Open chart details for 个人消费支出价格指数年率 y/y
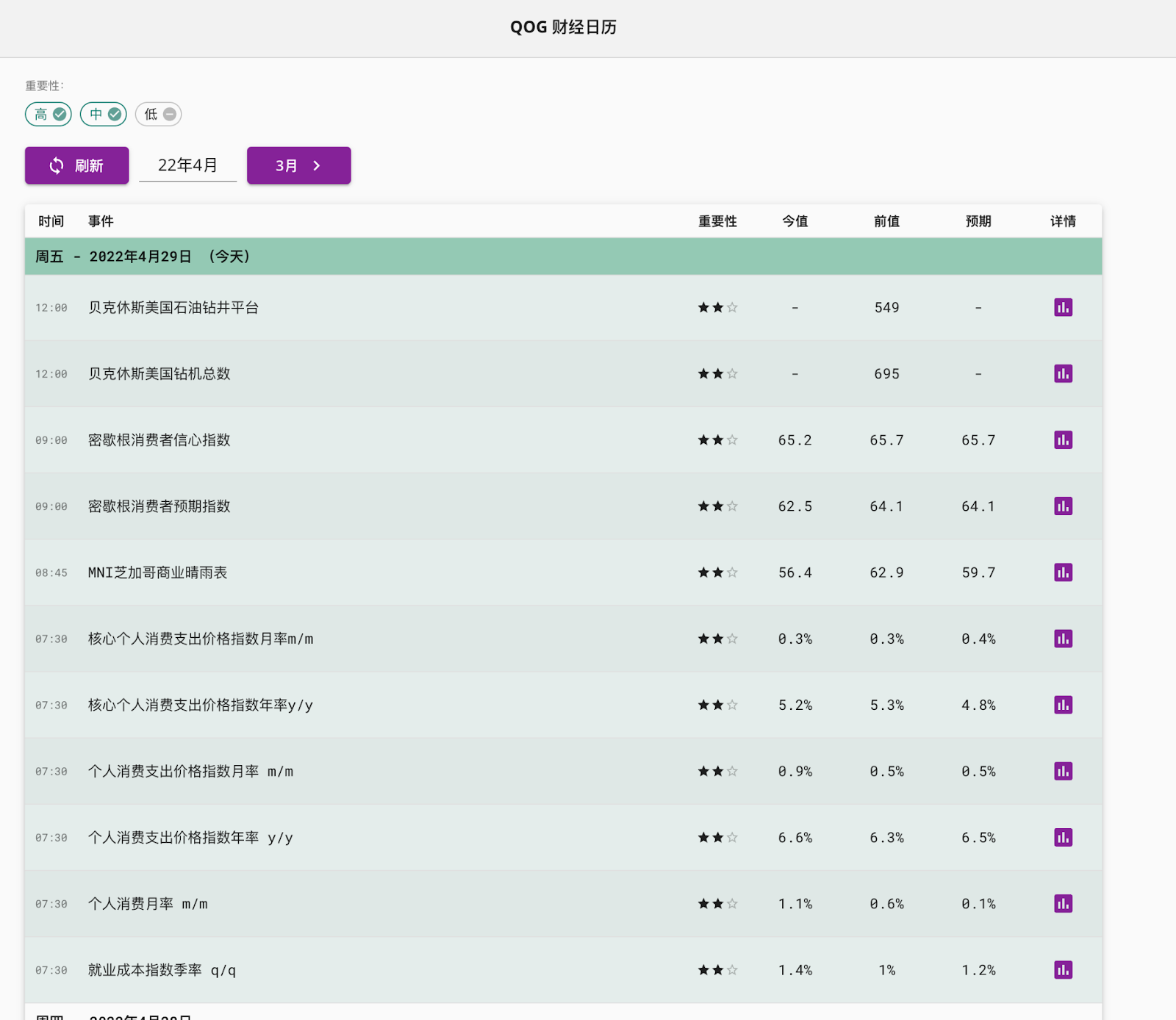 coord(1063,837)
